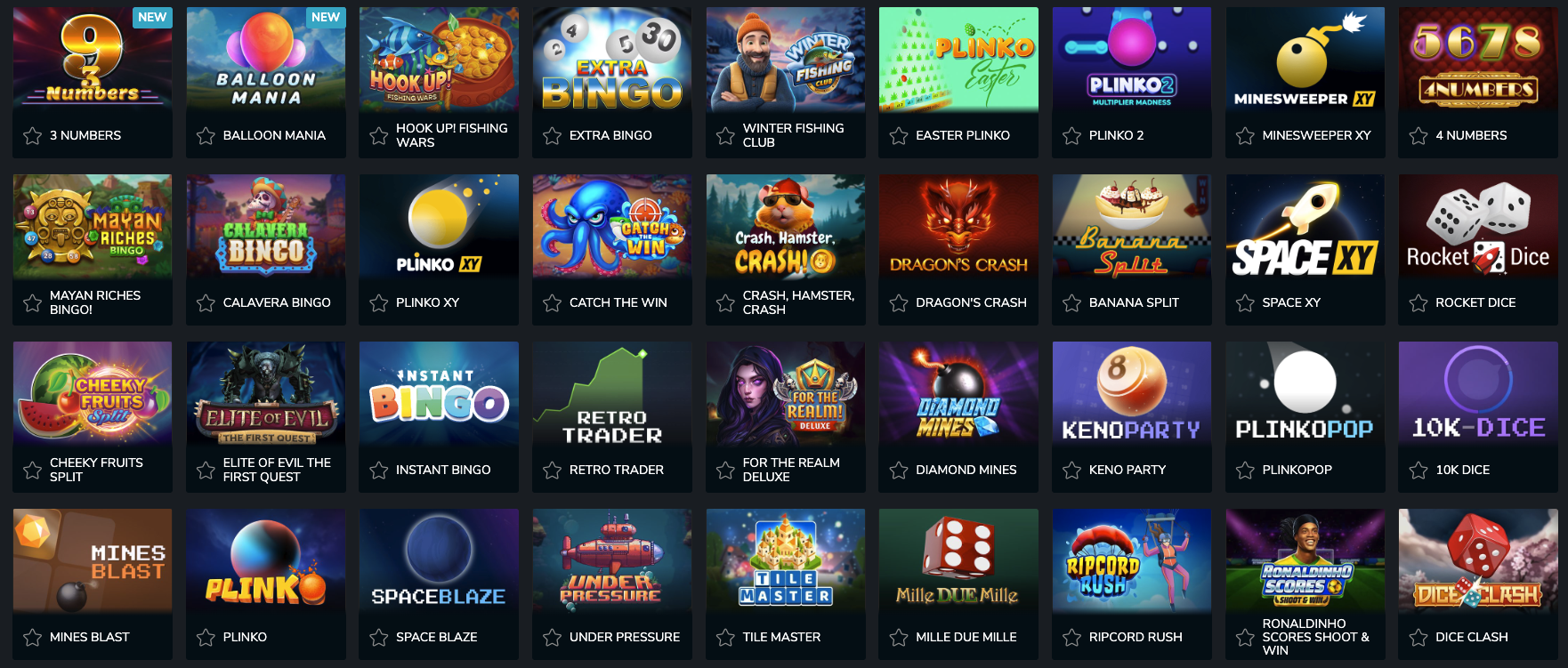Favorite star for Retro Trader
This screenshot has height=668, width=1568.
pos(552,470)
